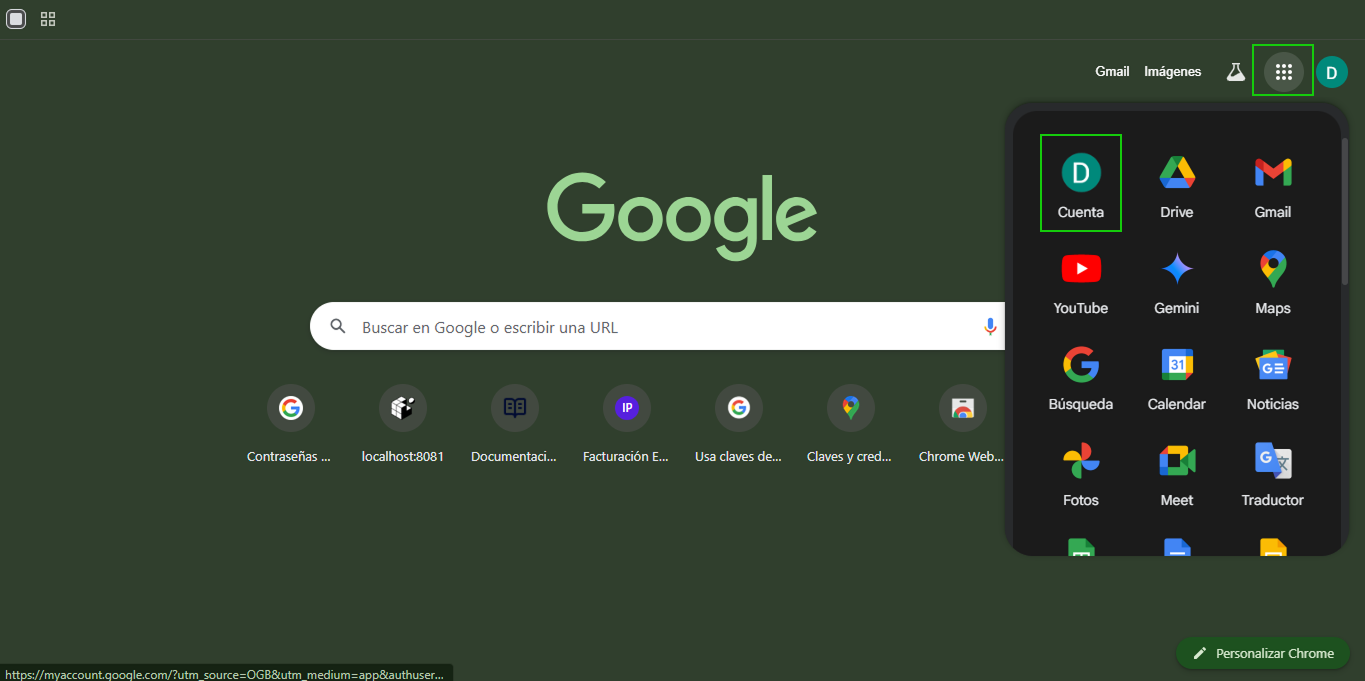
Task: Open the localhost:8081 shortcut
Action: pos(402,407)
